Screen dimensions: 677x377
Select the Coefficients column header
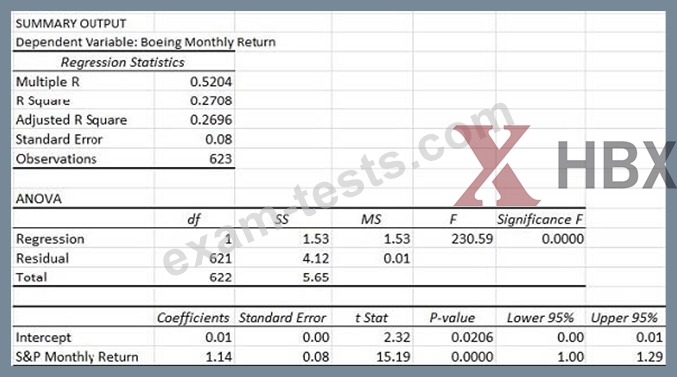[x=193, y=318]
